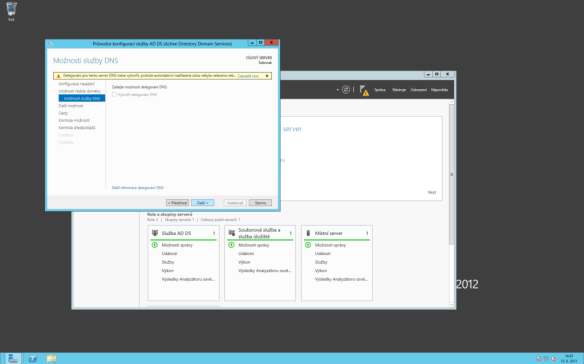
Task: Open Výsledky Analyzátoru in Místní server tile
Action: [341, 279]
